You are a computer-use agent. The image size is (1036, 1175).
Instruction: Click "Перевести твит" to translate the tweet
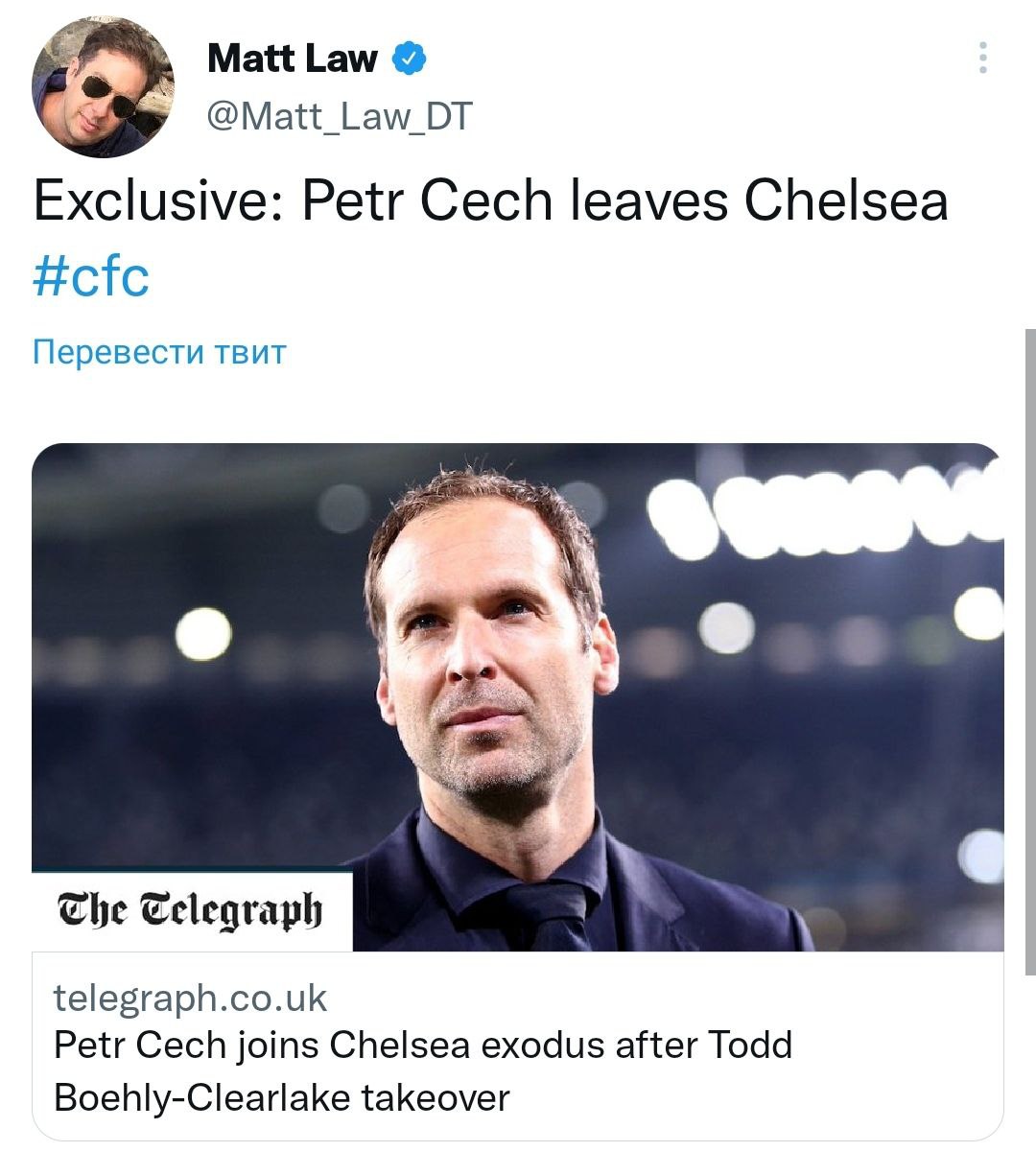(x=159, y=352)
